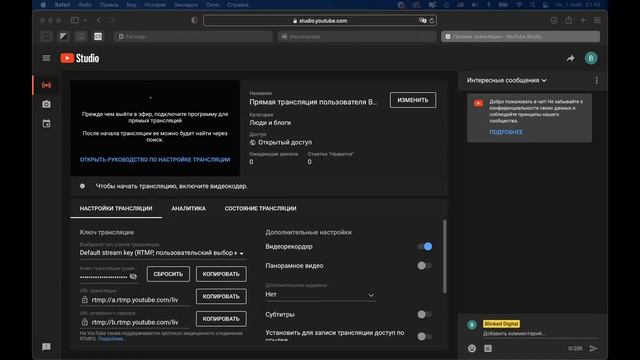Open the emoji picker in chat
The width and height of the screenshot is (640, 360).
point(472,348)
